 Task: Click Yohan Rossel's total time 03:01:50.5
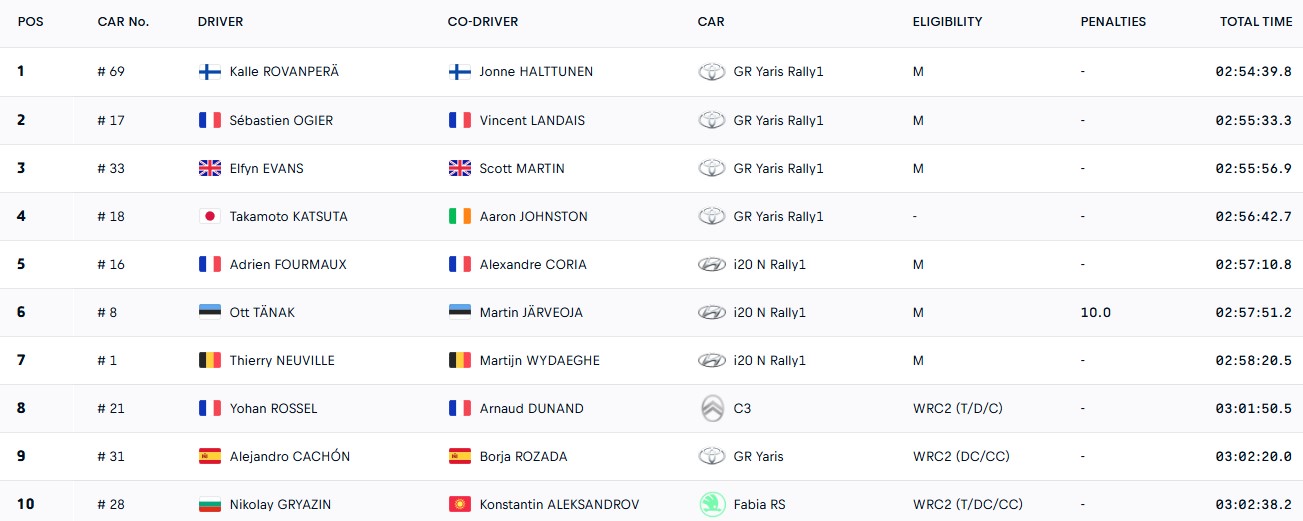(1254, 408)
